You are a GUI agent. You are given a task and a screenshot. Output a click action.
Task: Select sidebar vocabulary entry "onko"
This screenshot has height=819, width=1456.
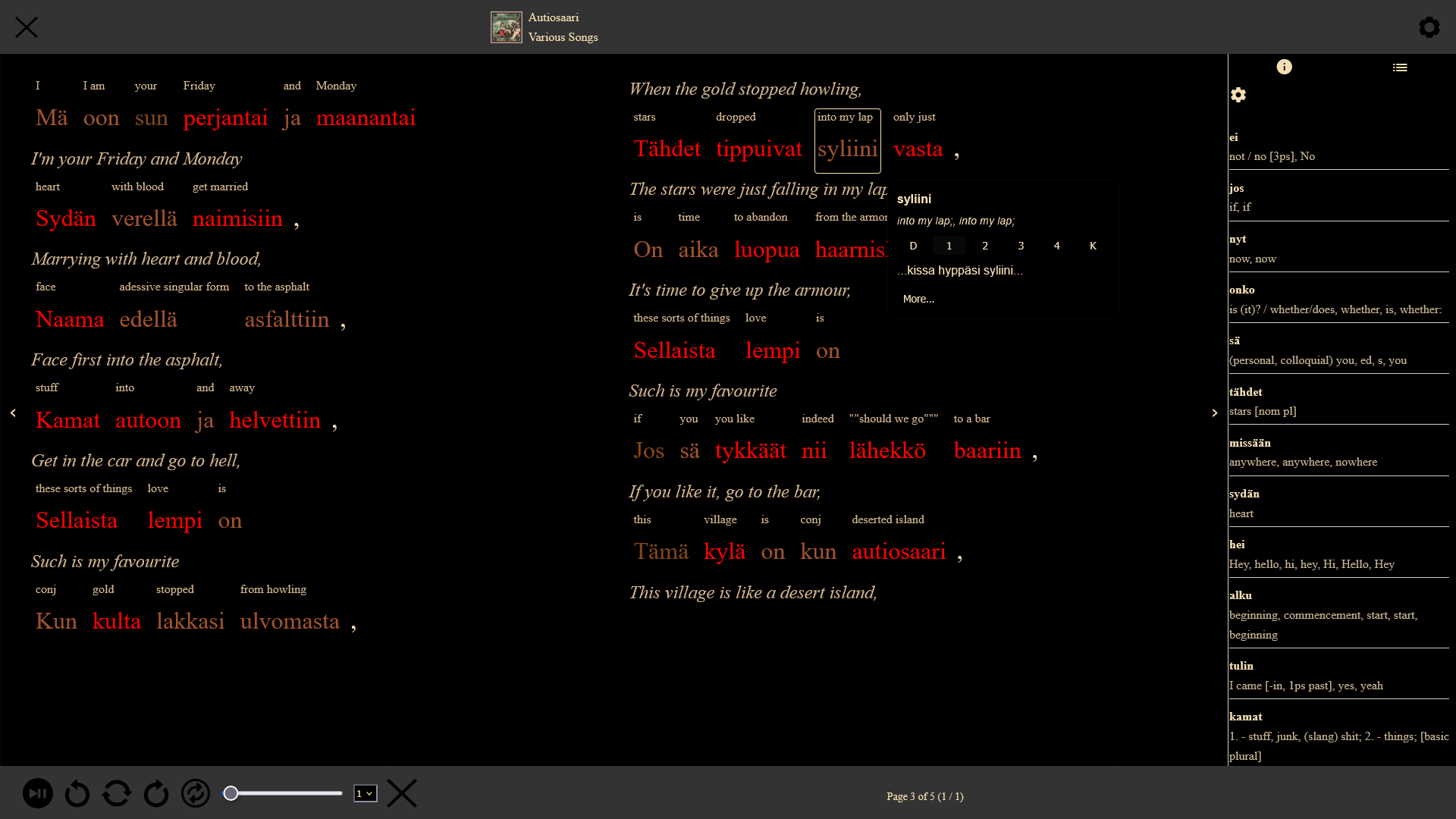(1338, 300)
